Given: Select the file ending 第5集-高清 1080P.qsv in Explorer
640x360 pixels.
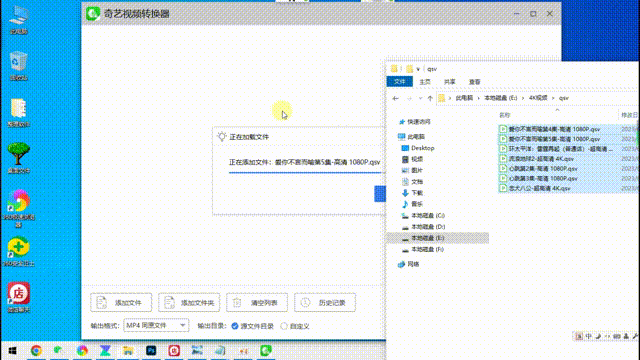Looking at the screenshot, I should (x=554, y=139).
